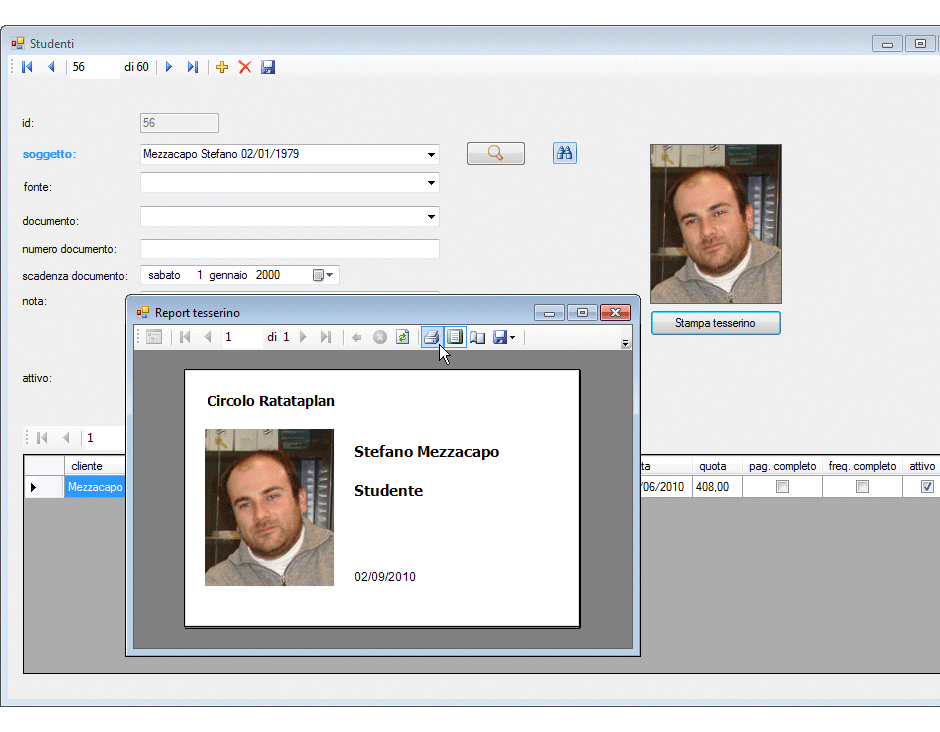Click the id field showing 56
The width and height of the screenshot is (940, 732).
[x=179, y=123]
